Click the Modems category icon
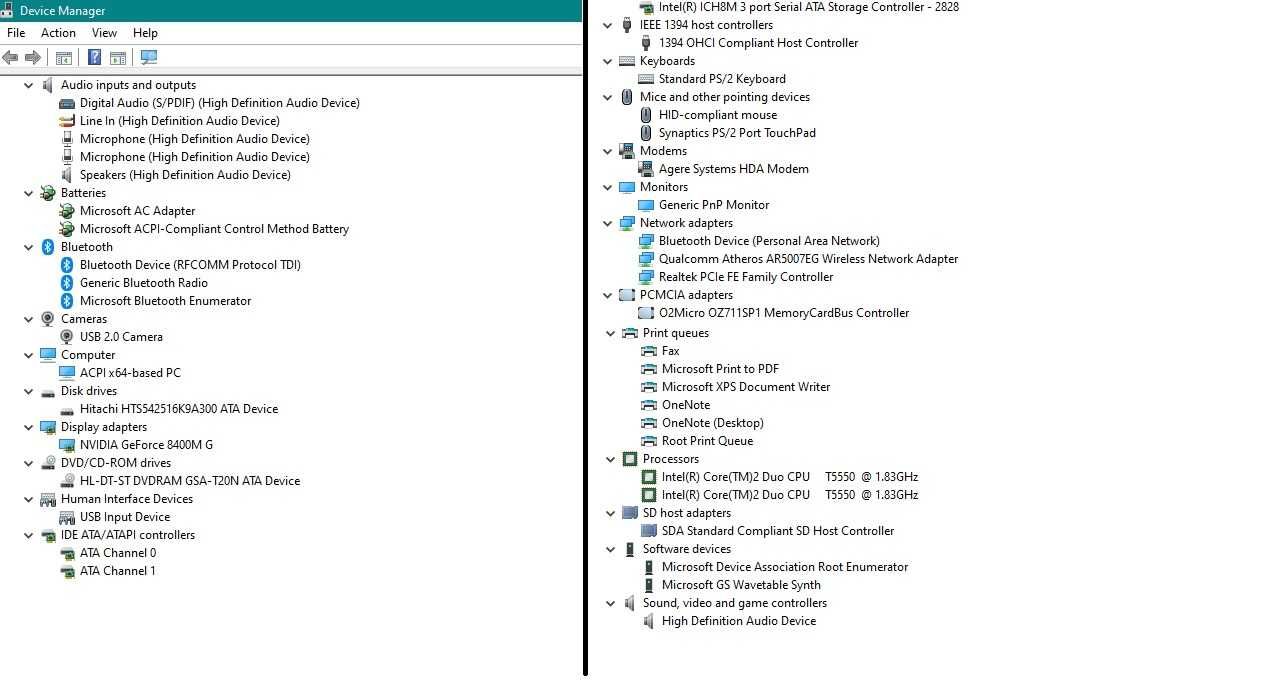 [627, 151]
